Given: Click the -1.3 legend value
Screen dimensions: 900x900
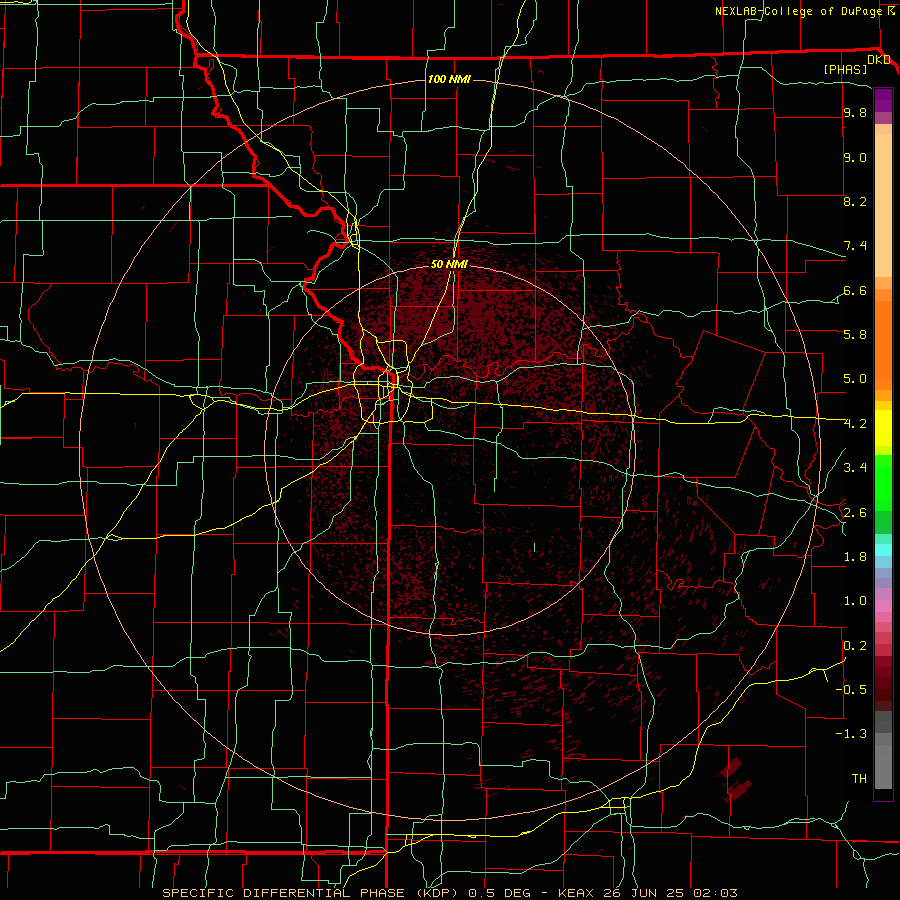Looking at the screenshot, I should [x=851, y=734].
